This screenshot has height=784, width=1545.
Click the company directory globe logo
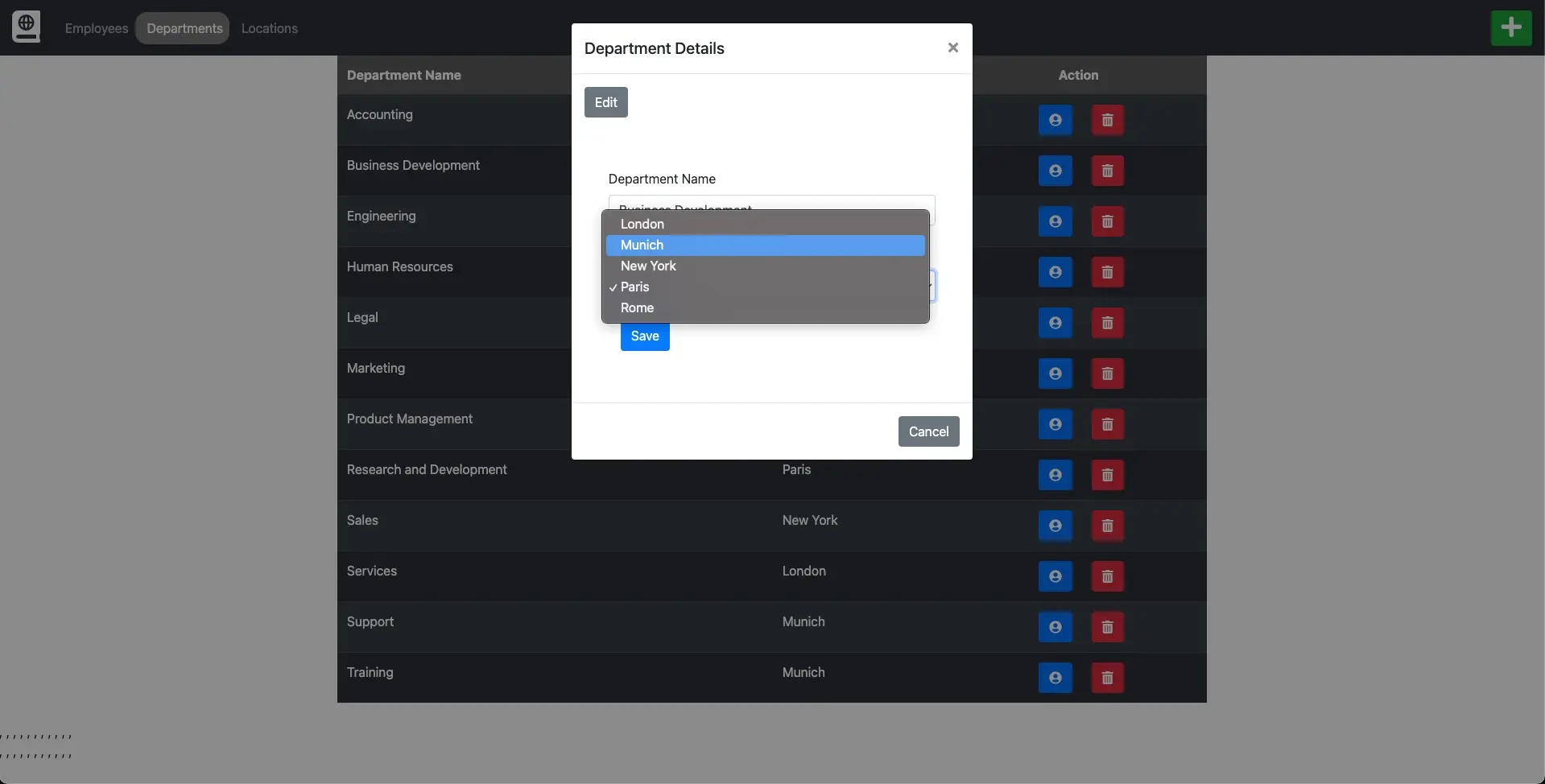tap(26, 27)
